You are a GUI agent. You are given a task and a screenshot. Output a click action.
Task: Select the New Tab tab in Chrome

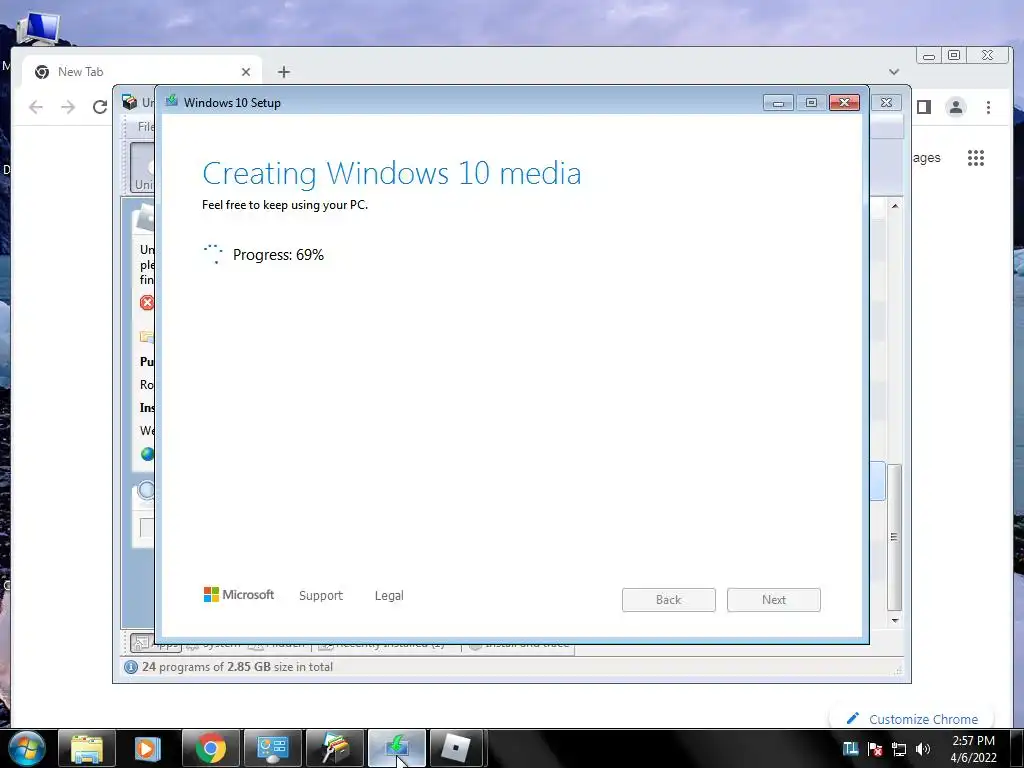pyautogui.click(x=142, y=72)
